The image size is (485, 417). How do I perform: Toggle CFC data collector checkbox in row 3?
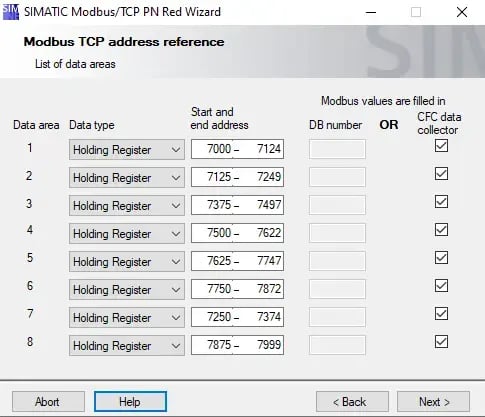point(441,202)
